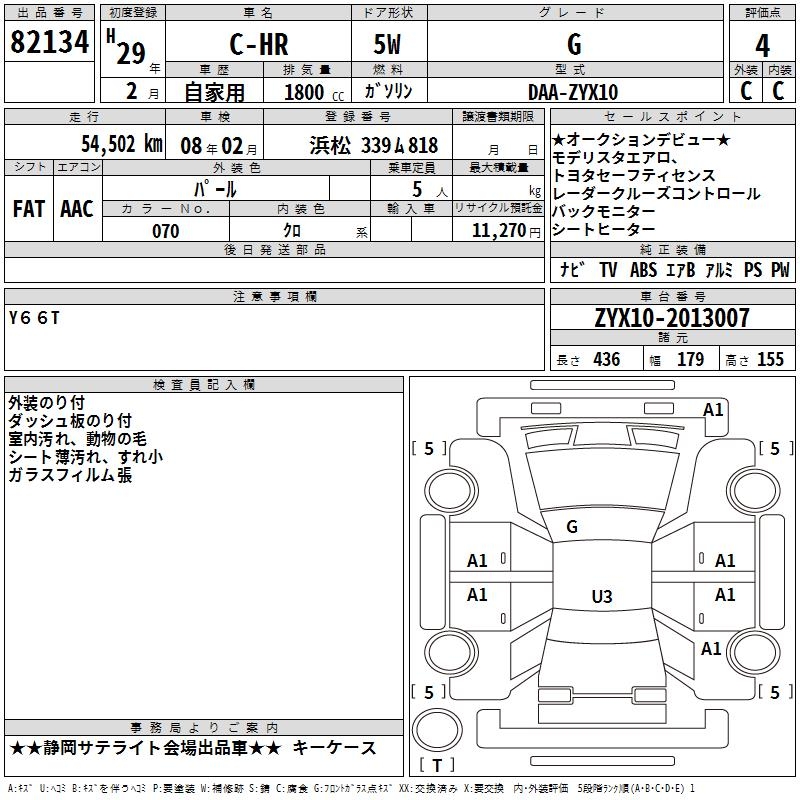Click the TV equipment label
The height and width of the screenshot is (800, 800).
[608, 269]
